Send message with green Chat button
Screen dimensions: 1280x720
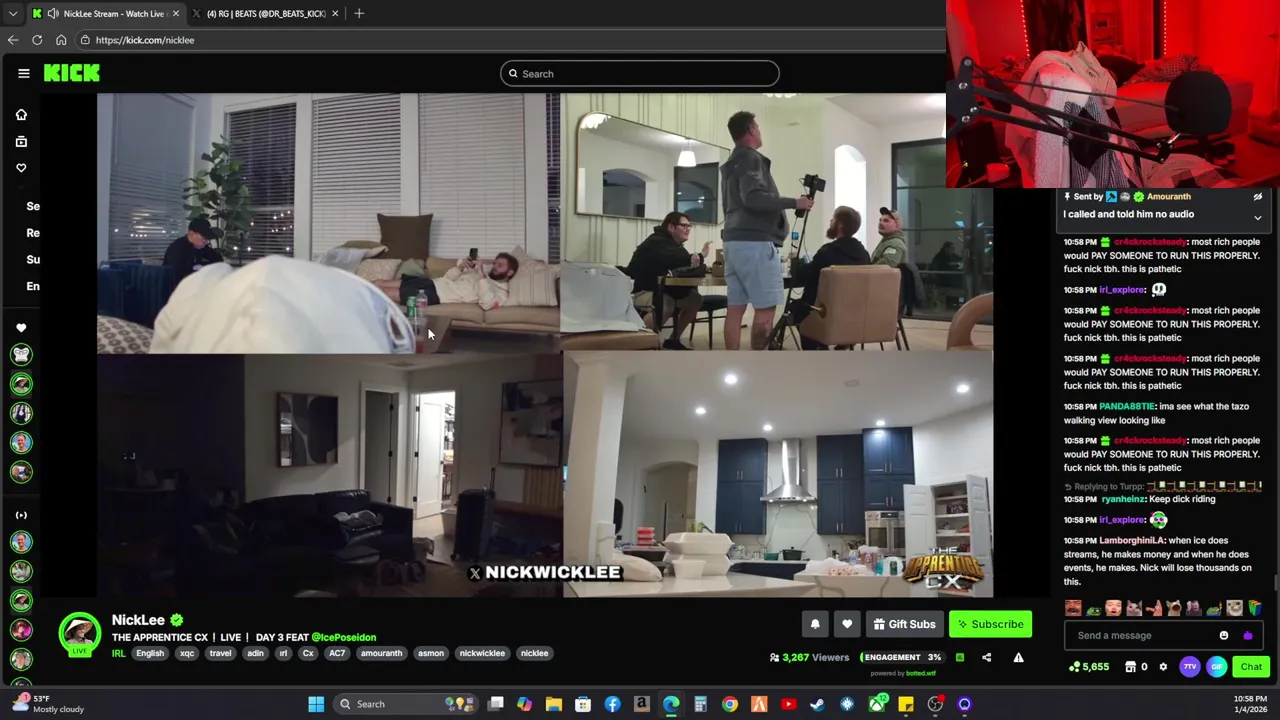pyautogui.click(x=1251, y=667)
